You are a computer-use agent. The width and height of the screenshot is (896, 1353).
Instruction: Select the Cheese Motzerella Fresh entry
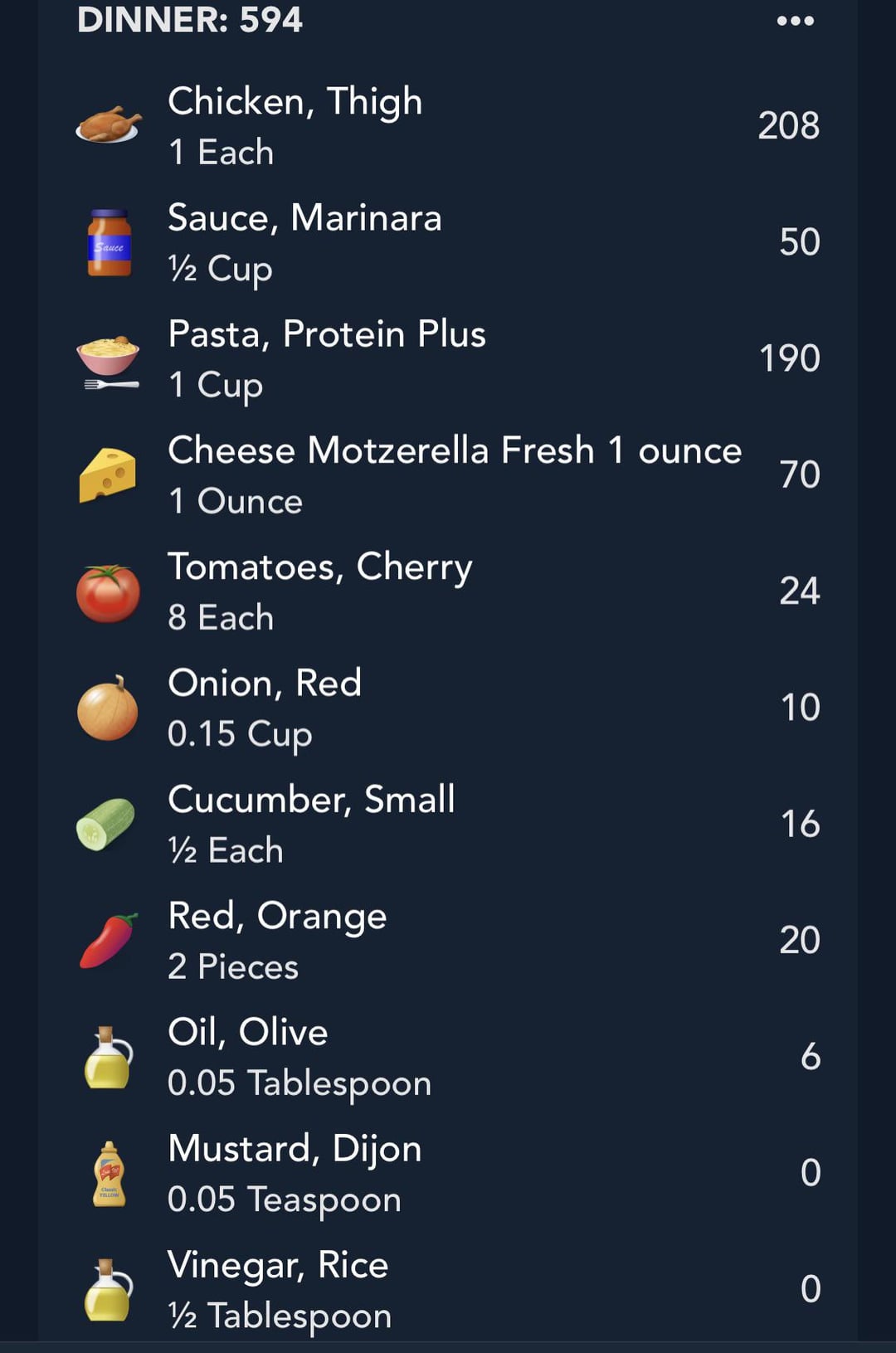point(448,475)
